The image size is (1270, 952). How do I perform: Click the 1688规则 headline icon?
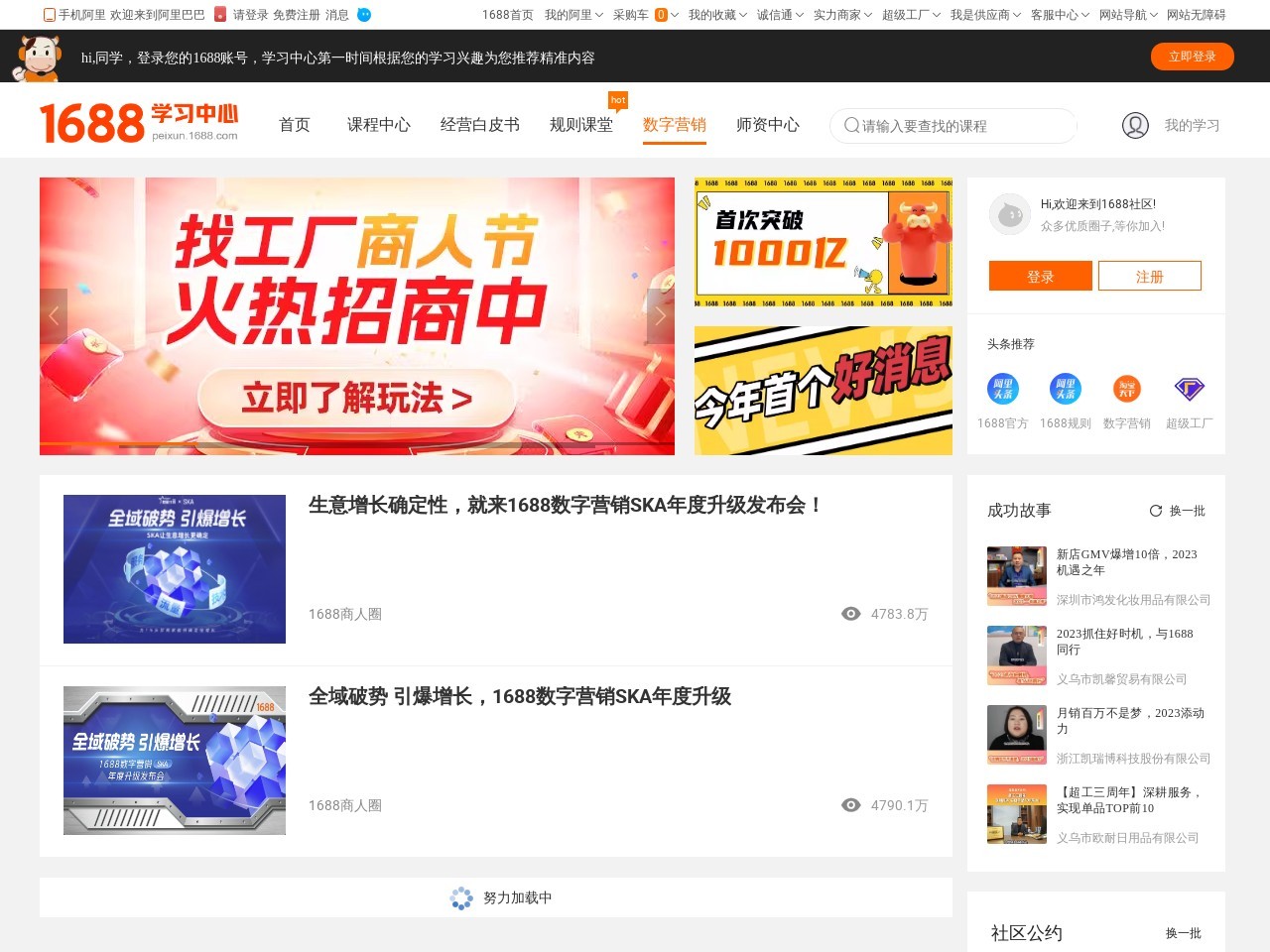tap(1064, 389)
